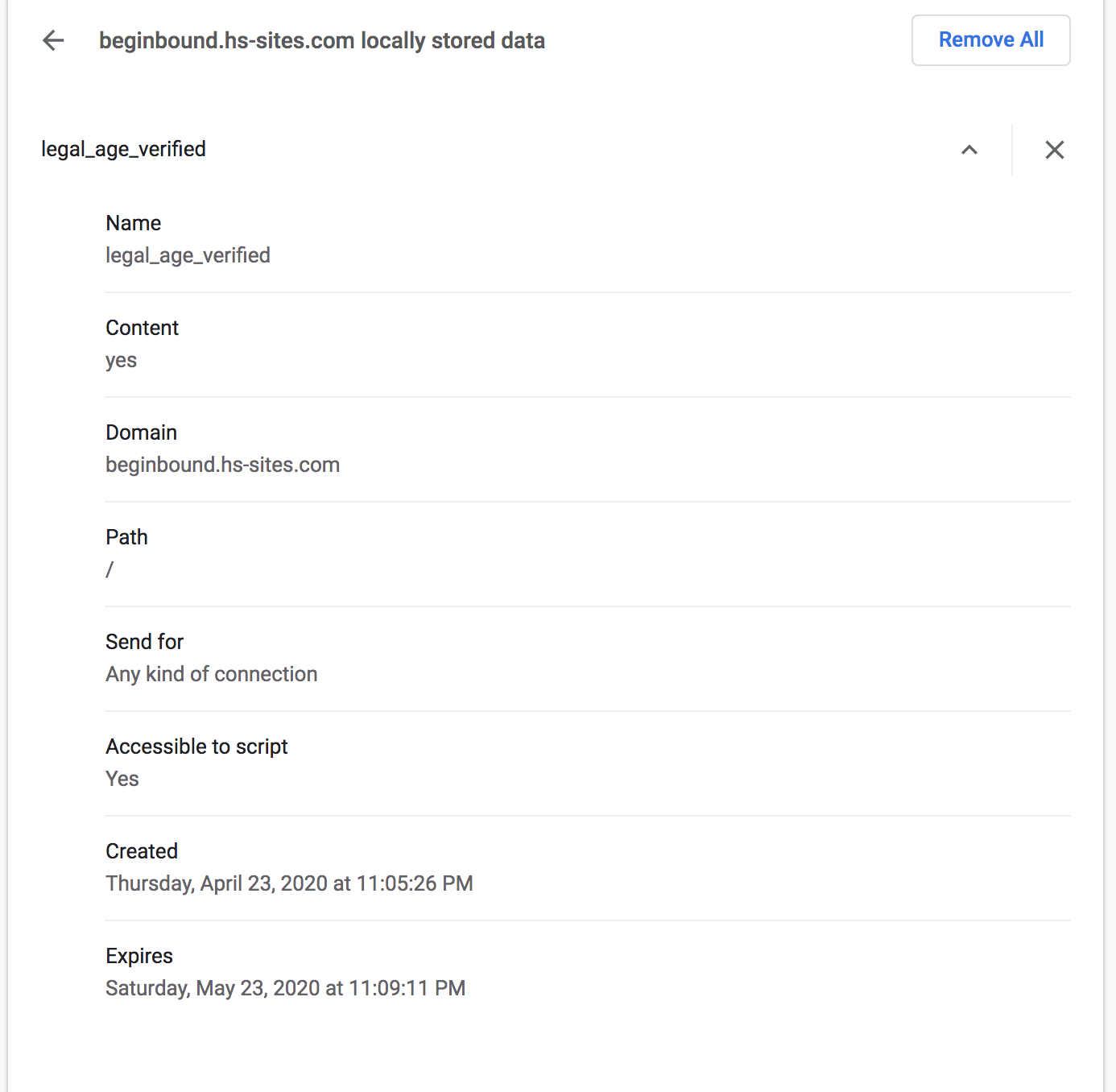Click the Accessible to script value Yes
Screen dimensions: 1116x1092
122,779
